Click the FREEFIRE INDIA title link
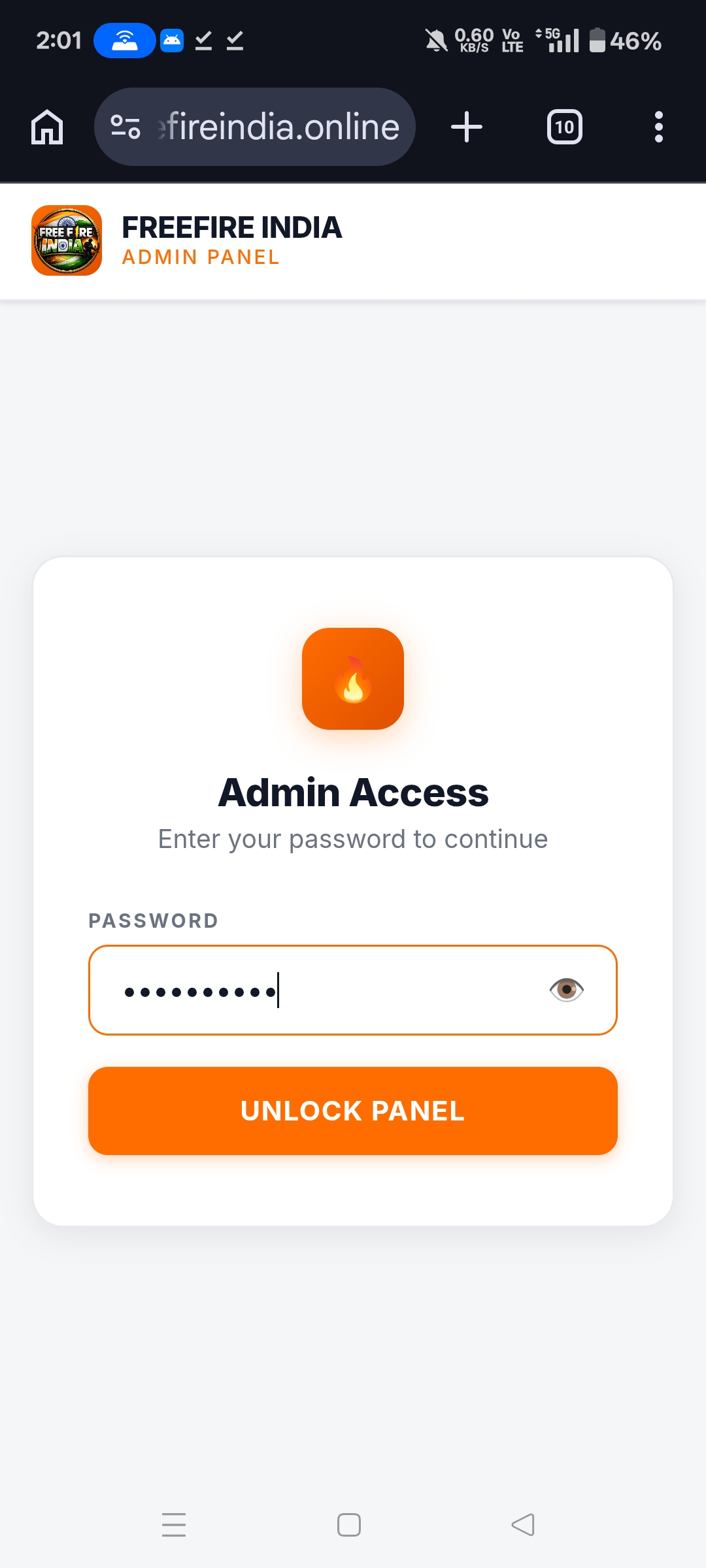This screenshot has height=1568, width=706. tap(231, 227)
